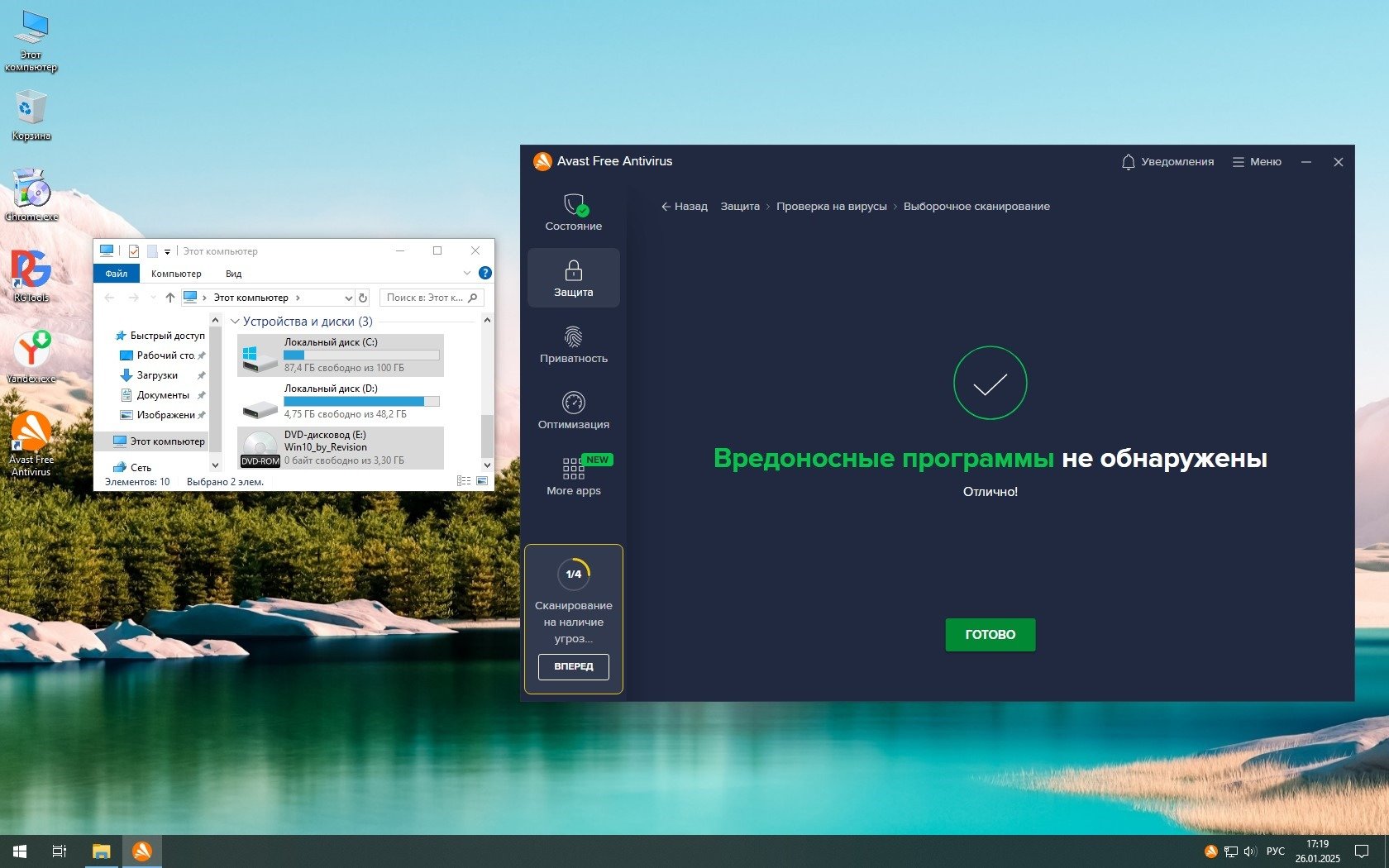Viewport: 1389px width, 868px height.
Task: Open the Action Center notifications icon
Action: (1362, 851)
